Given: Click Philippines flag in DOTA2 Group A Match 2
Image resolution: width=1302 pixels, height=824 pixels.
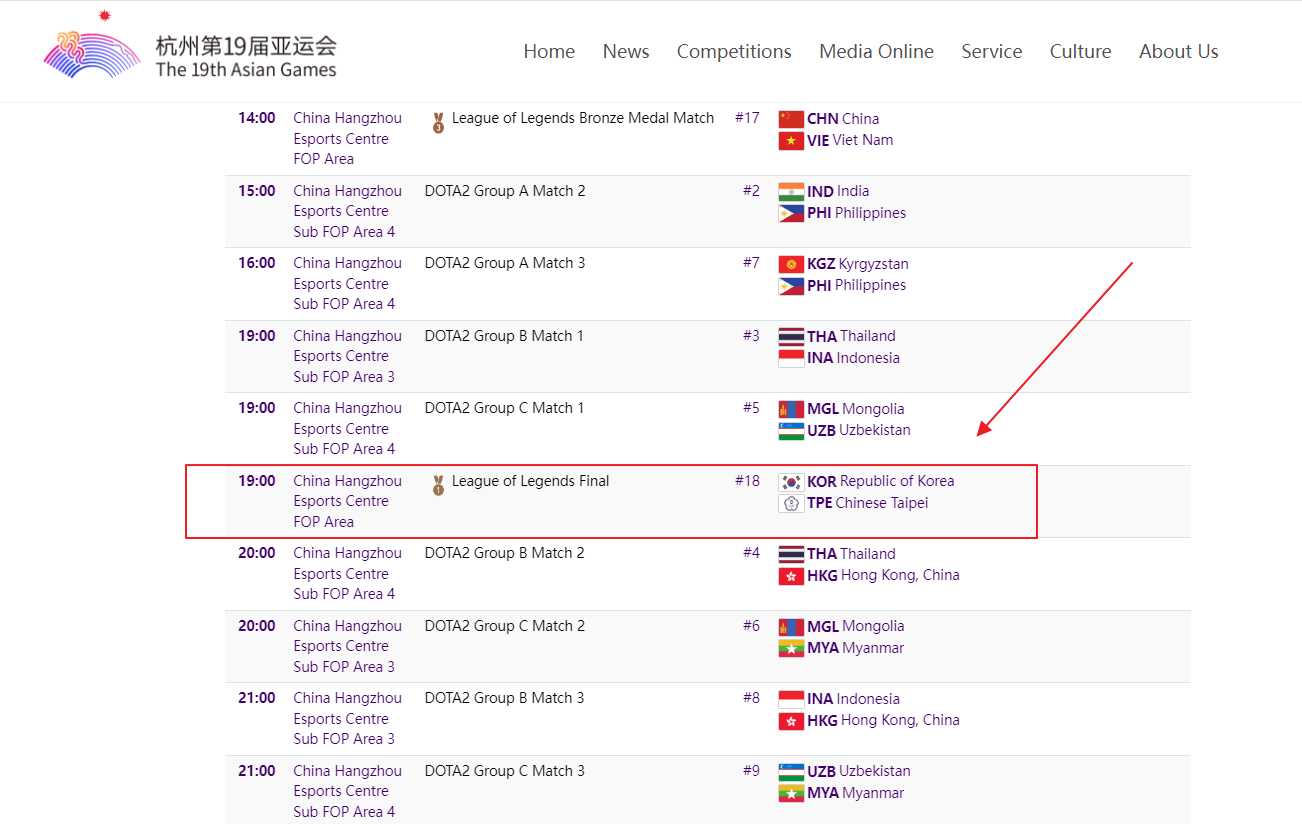Looking at the screenshot, I should (791, 213).
